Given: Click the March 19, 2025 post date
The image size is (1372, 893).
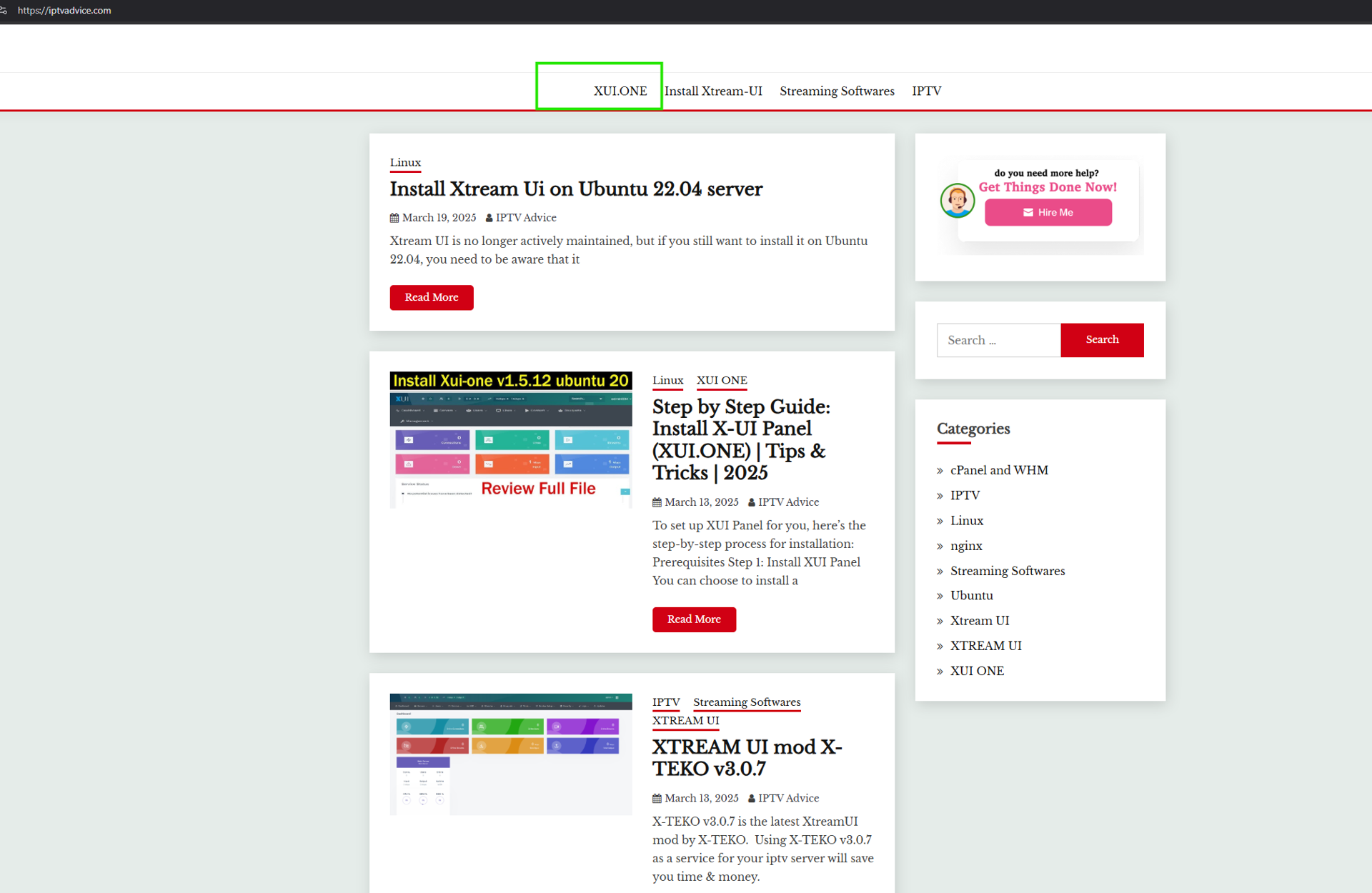Looking at the screenshot, I should coord(439,218).
